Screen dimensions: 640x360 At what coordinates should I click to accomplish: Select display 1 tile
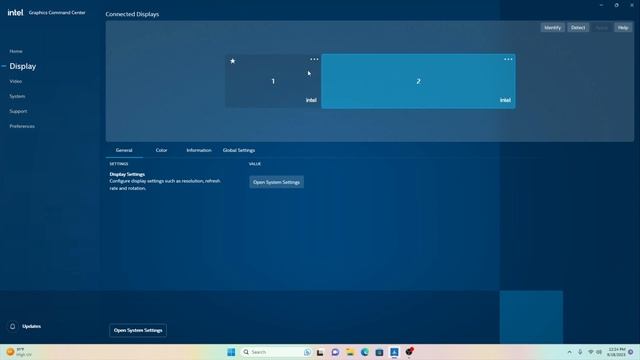(x=273, y=81)
